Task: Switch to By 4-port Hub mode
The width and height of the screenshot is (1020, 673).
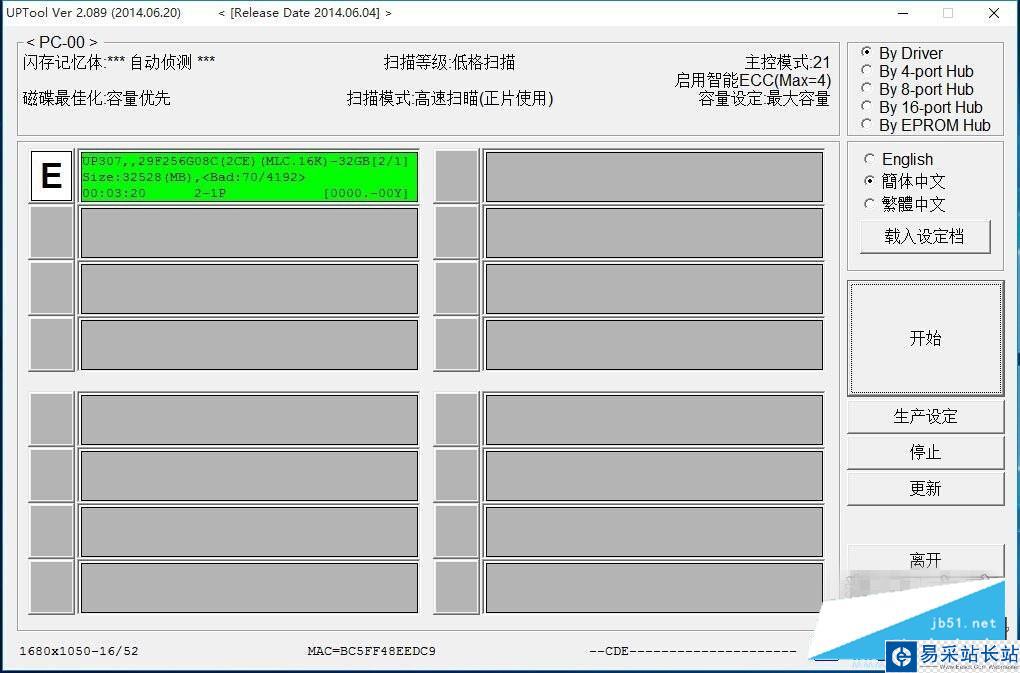Action: point(868,71)
